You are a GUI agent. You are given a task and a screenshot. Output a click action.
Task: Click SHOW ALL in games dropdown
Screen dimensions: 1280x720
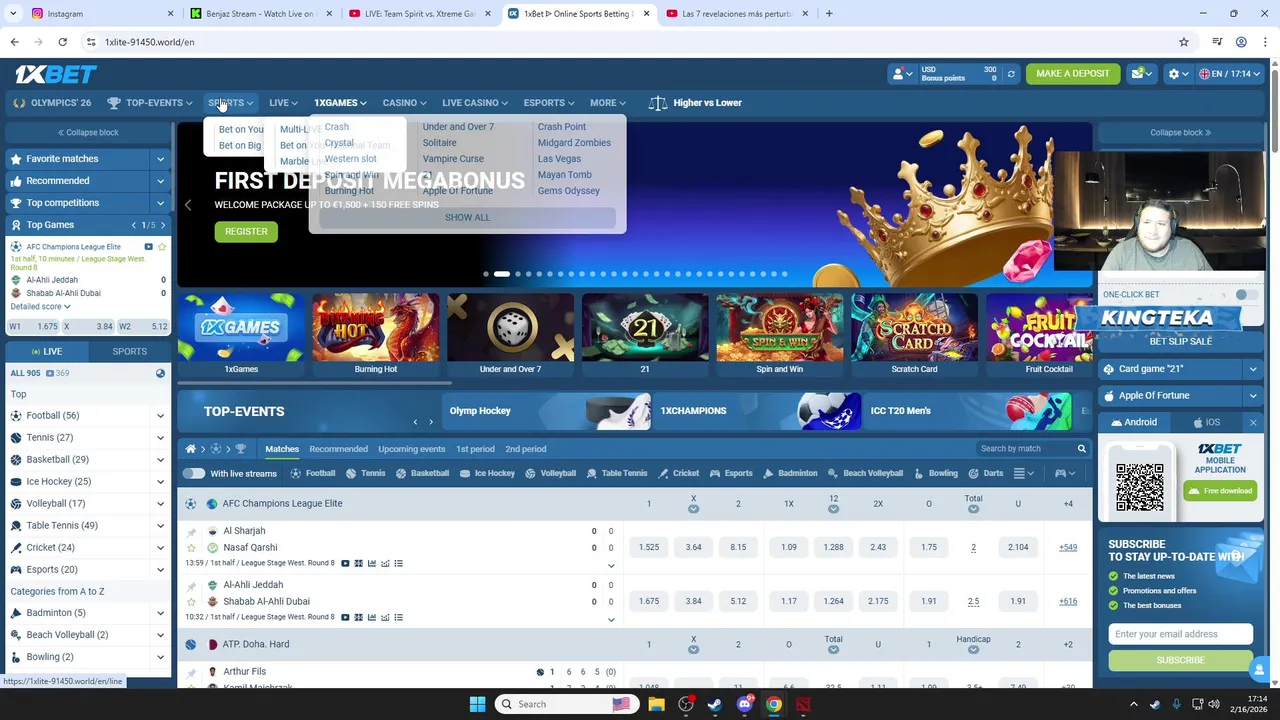click(467, 218)
